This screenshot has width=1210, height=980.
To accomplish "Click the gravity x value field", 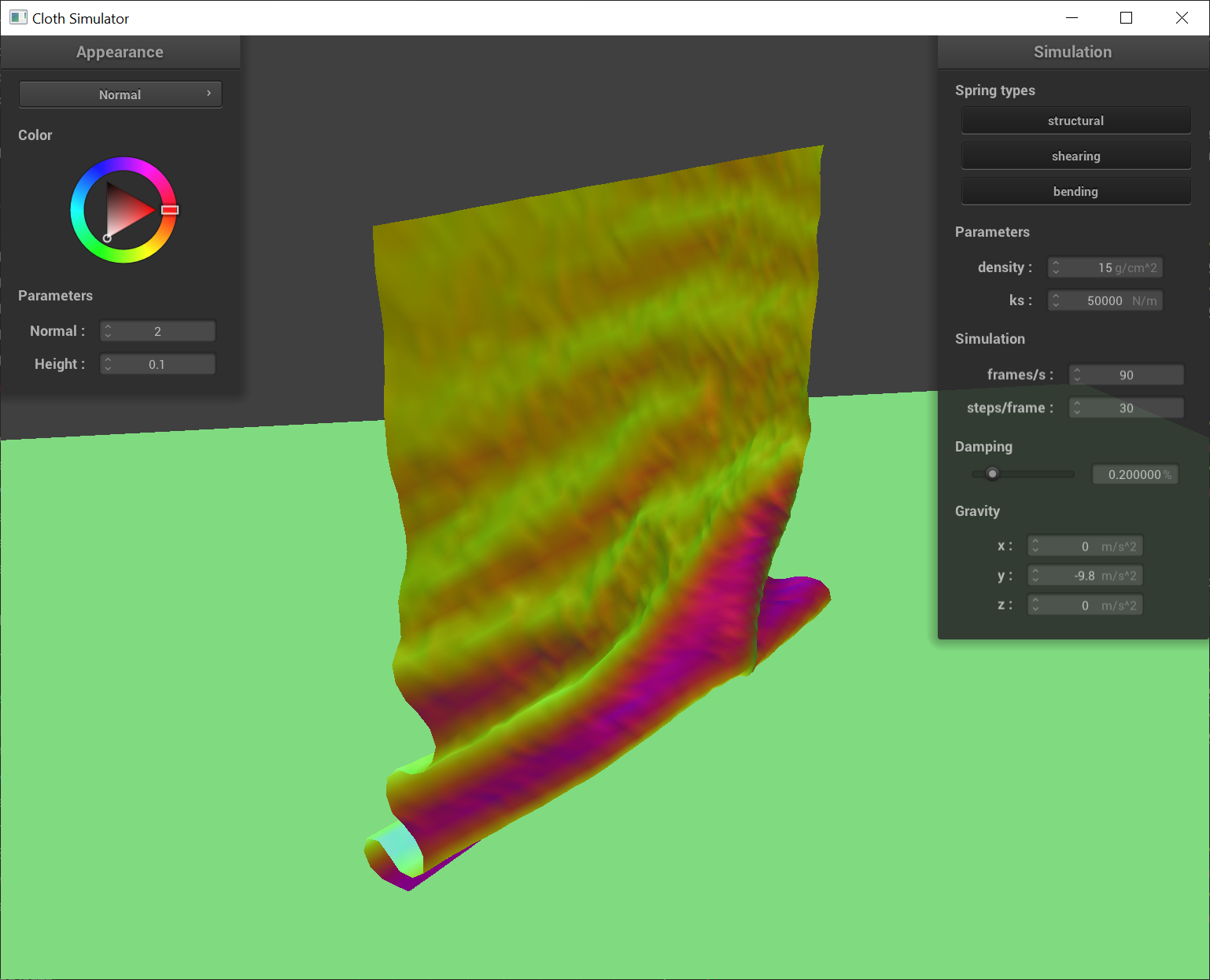I will [1085, 546].
